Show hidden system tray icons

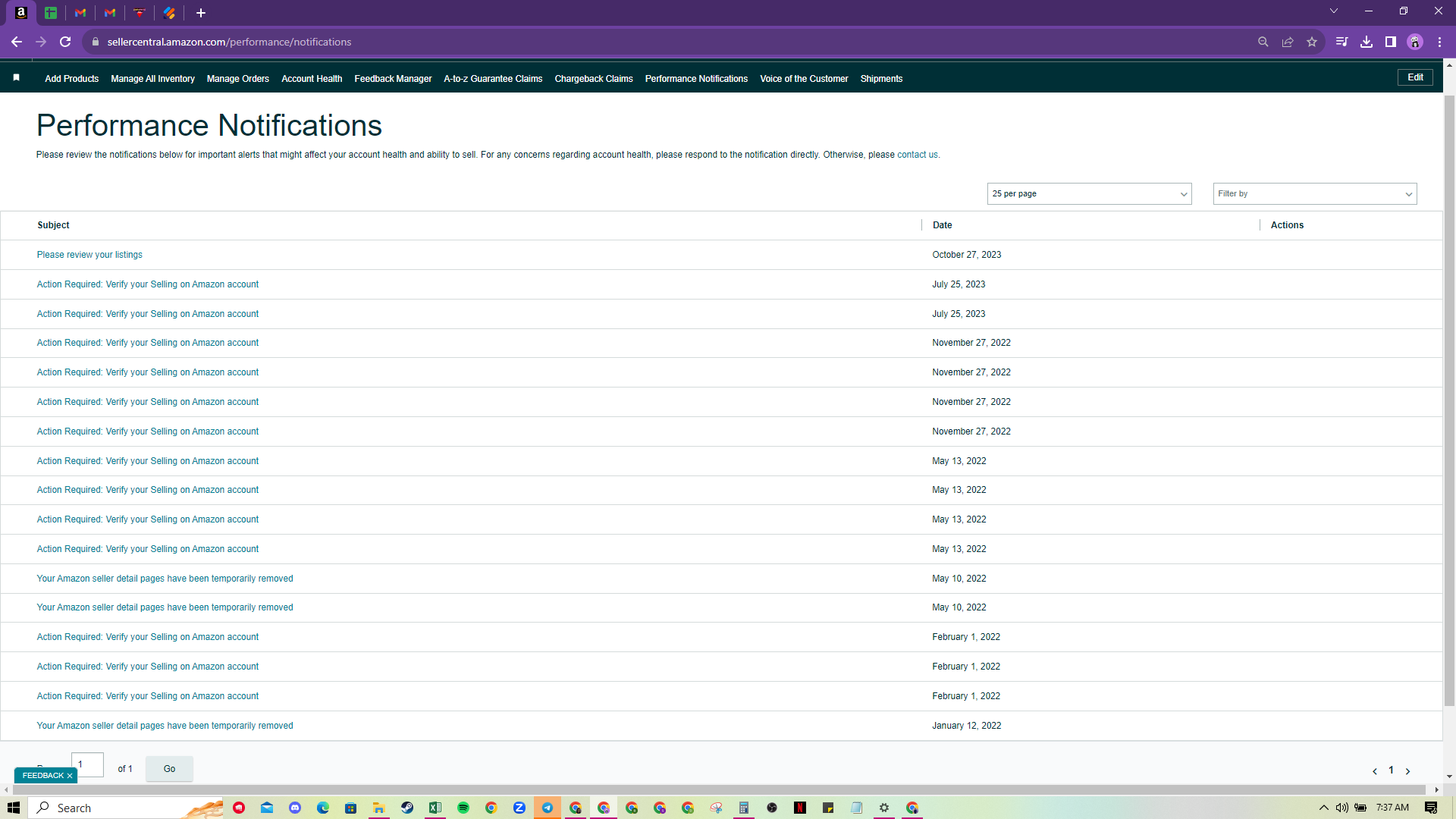[x=1324, y=808]
